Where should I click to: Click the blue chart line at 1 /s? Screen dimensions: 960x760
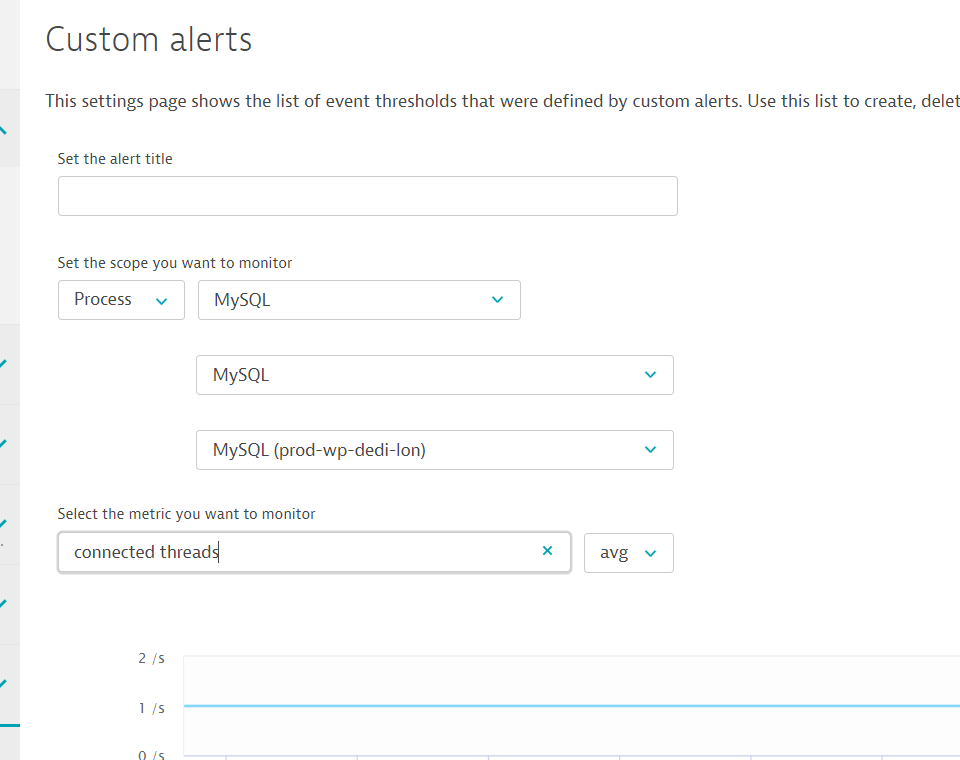[570, 706]
